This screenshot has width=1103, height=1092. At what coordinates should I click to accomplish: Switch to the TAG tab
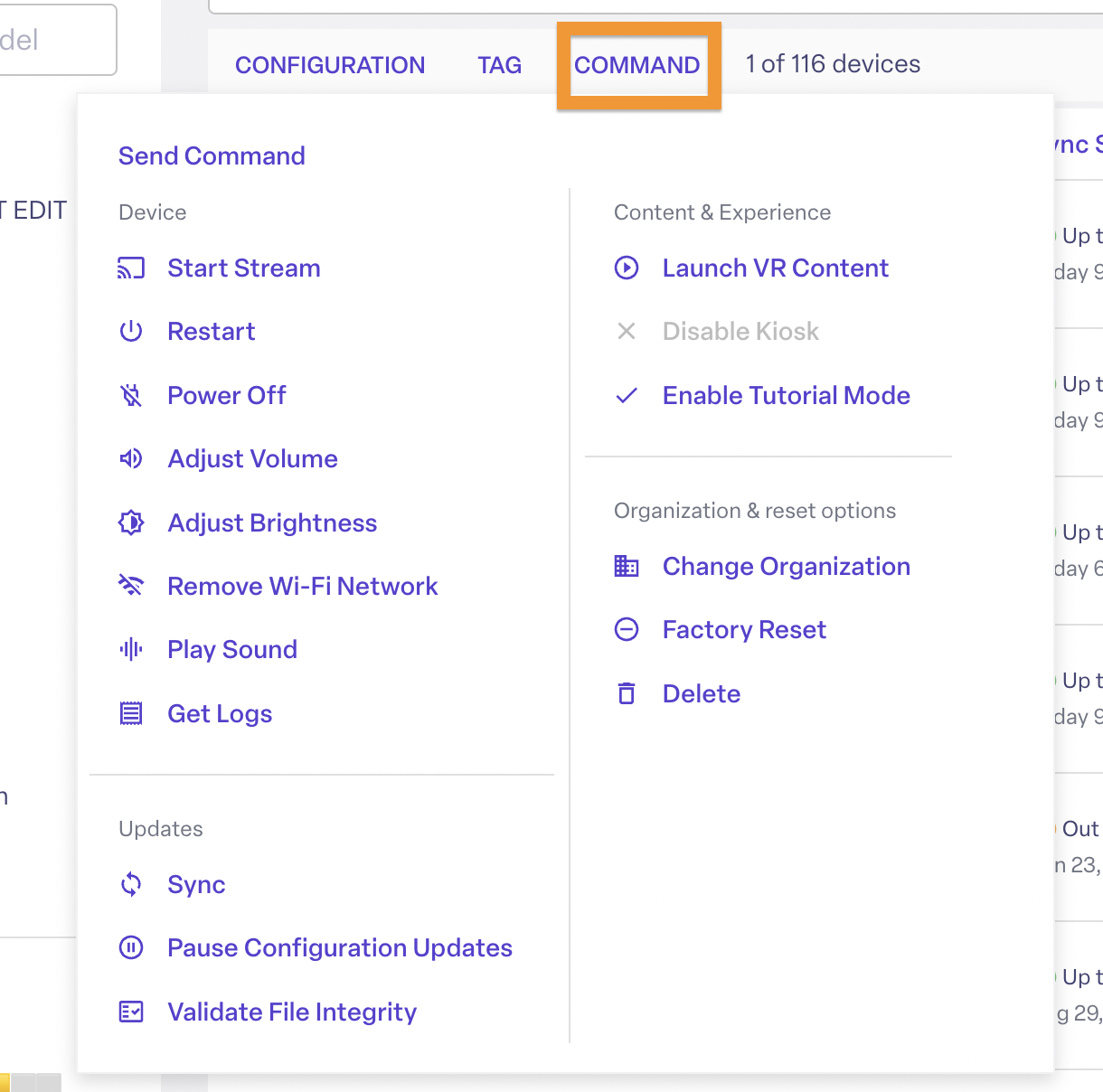point(499,64)
